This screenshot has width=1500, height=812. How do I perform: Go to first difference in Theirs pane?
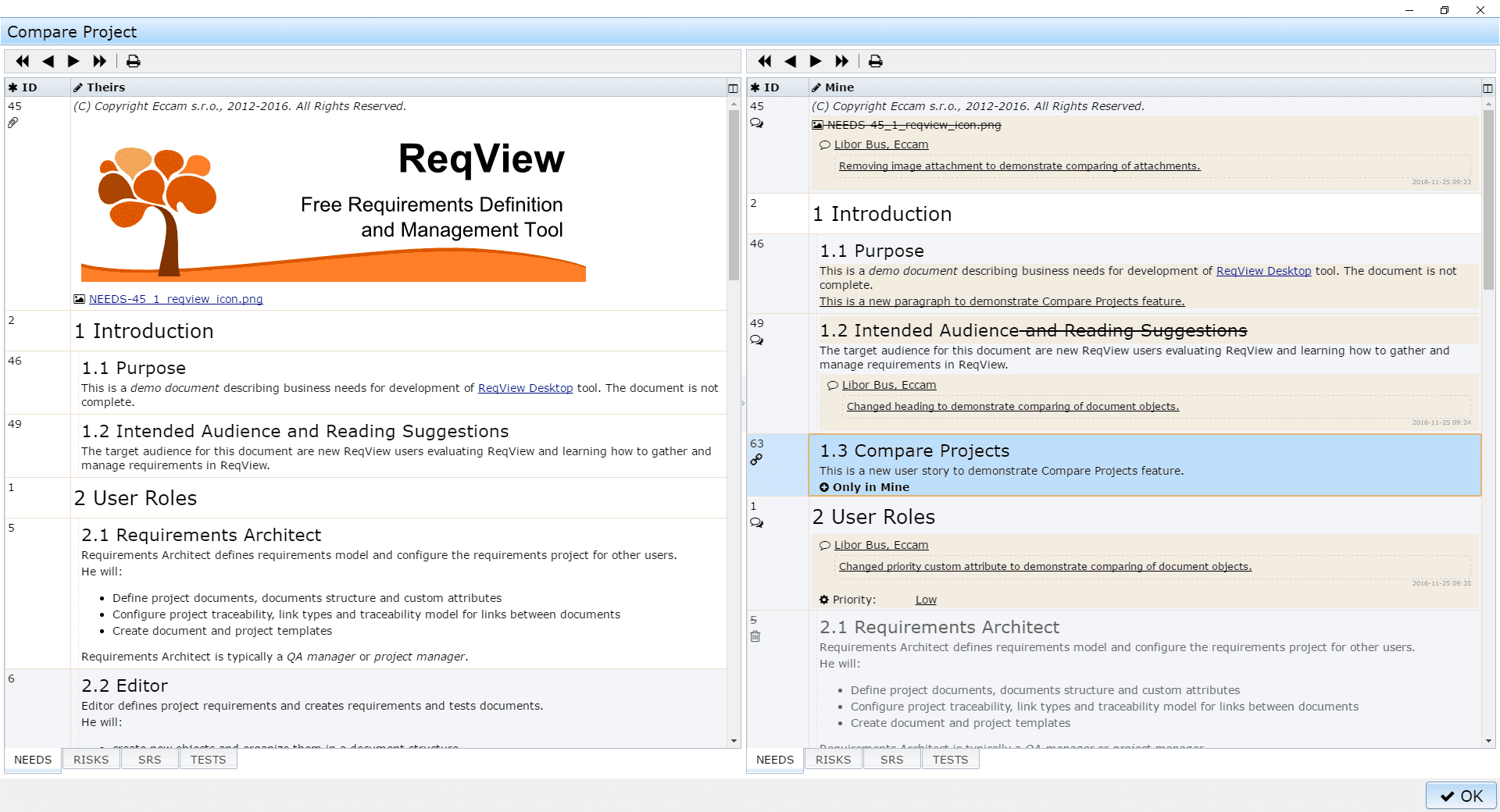coord(23,61)
